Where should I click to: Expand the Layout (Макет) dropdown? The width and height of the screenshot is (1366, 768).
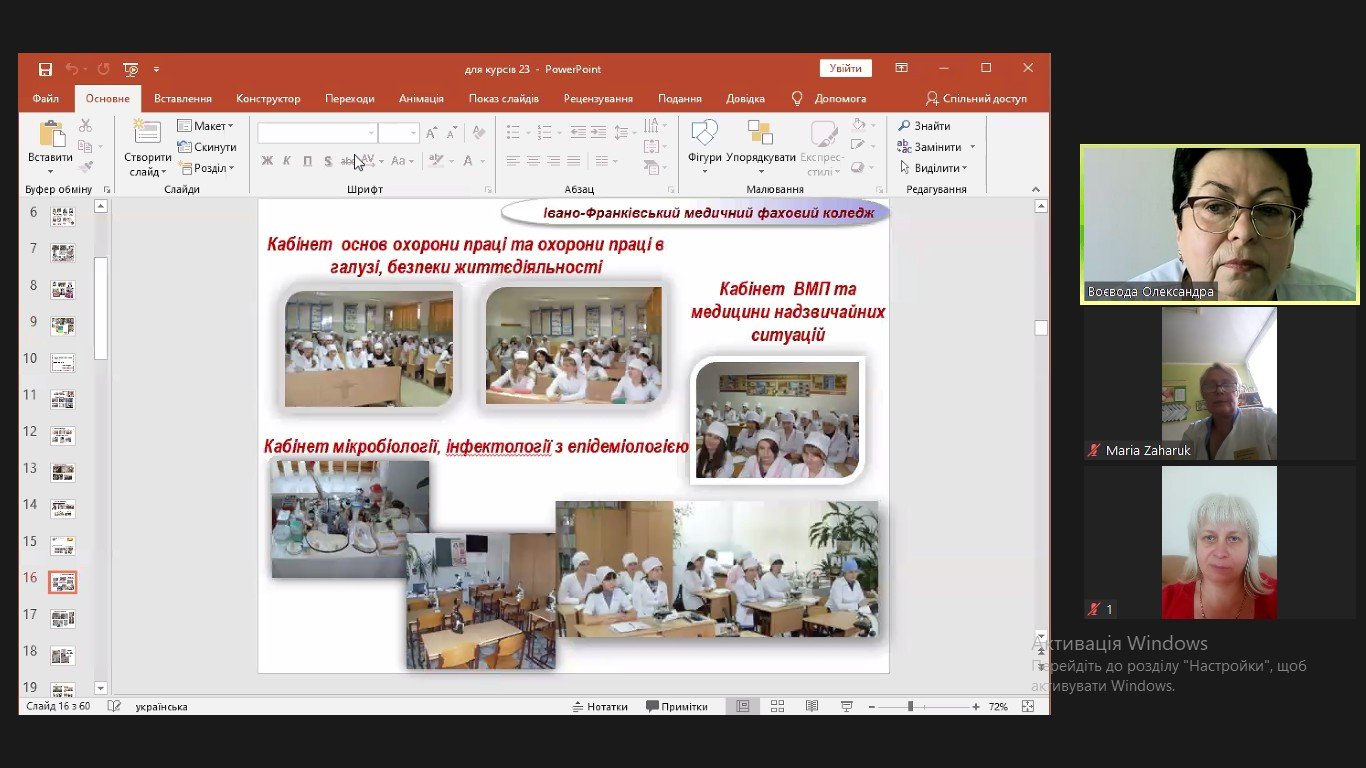[206, 126]
